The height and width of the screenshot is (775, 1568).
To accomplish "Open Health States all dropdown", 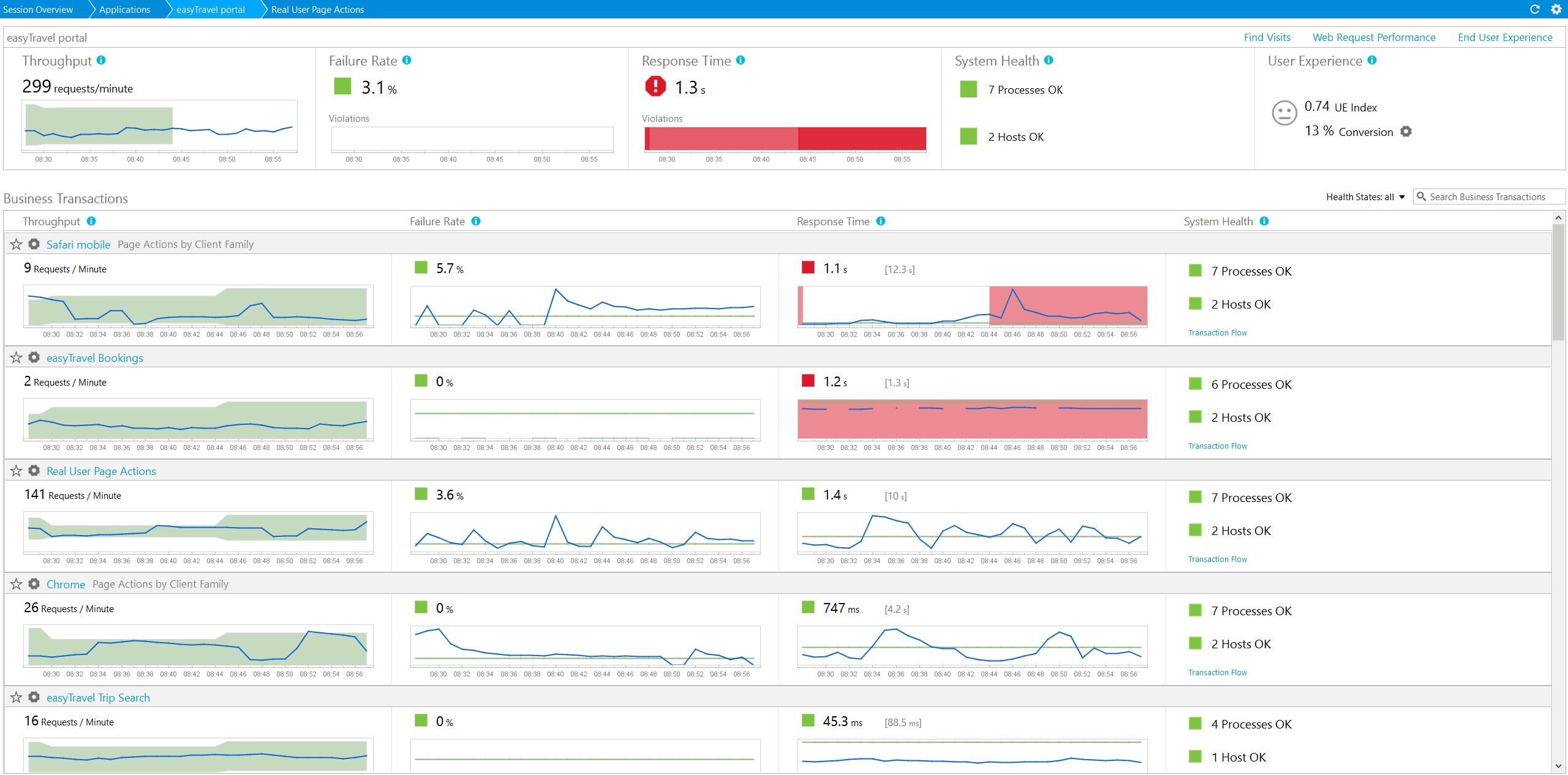I will coord(1365,197).
